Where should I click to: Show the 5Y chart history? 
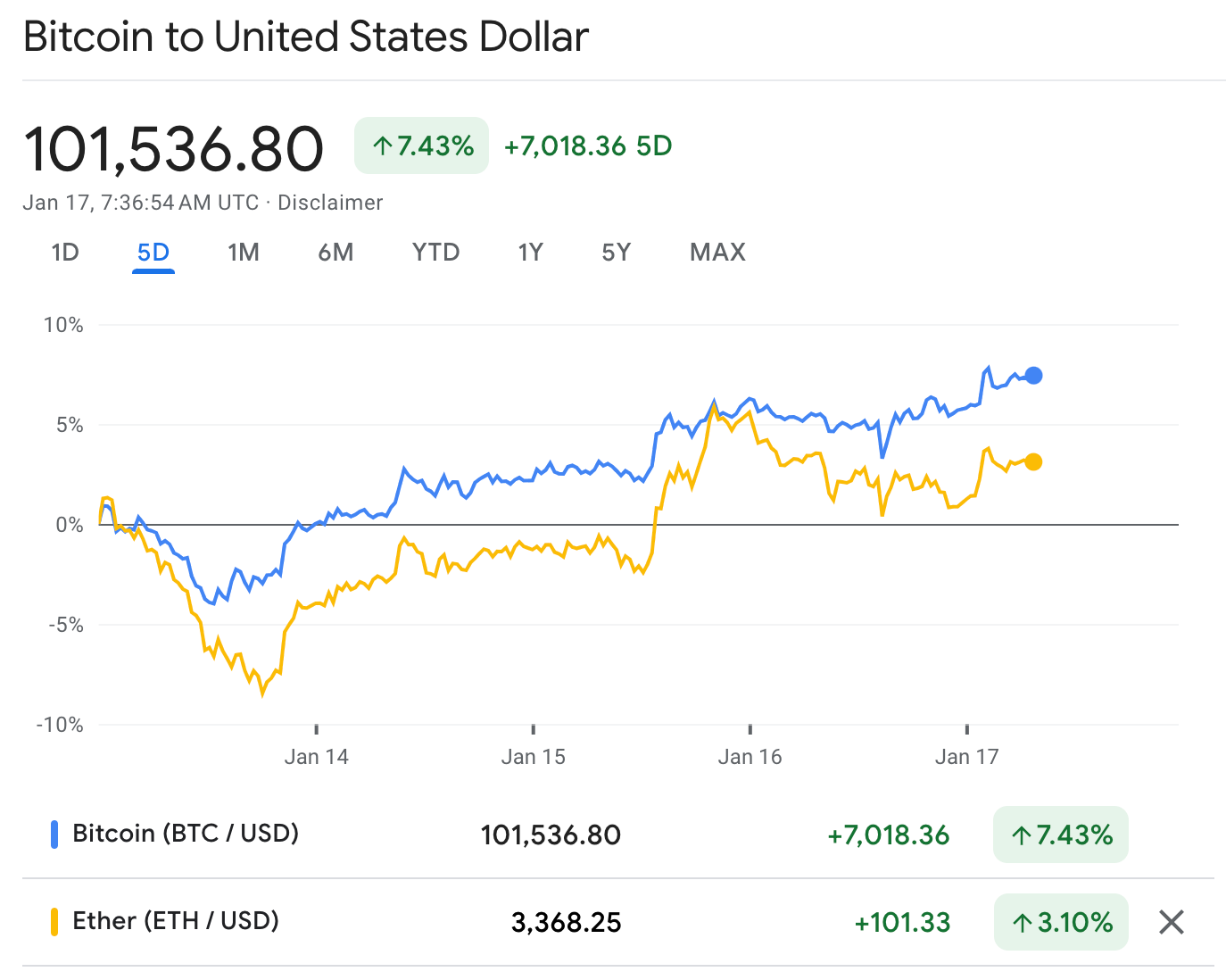616,253
